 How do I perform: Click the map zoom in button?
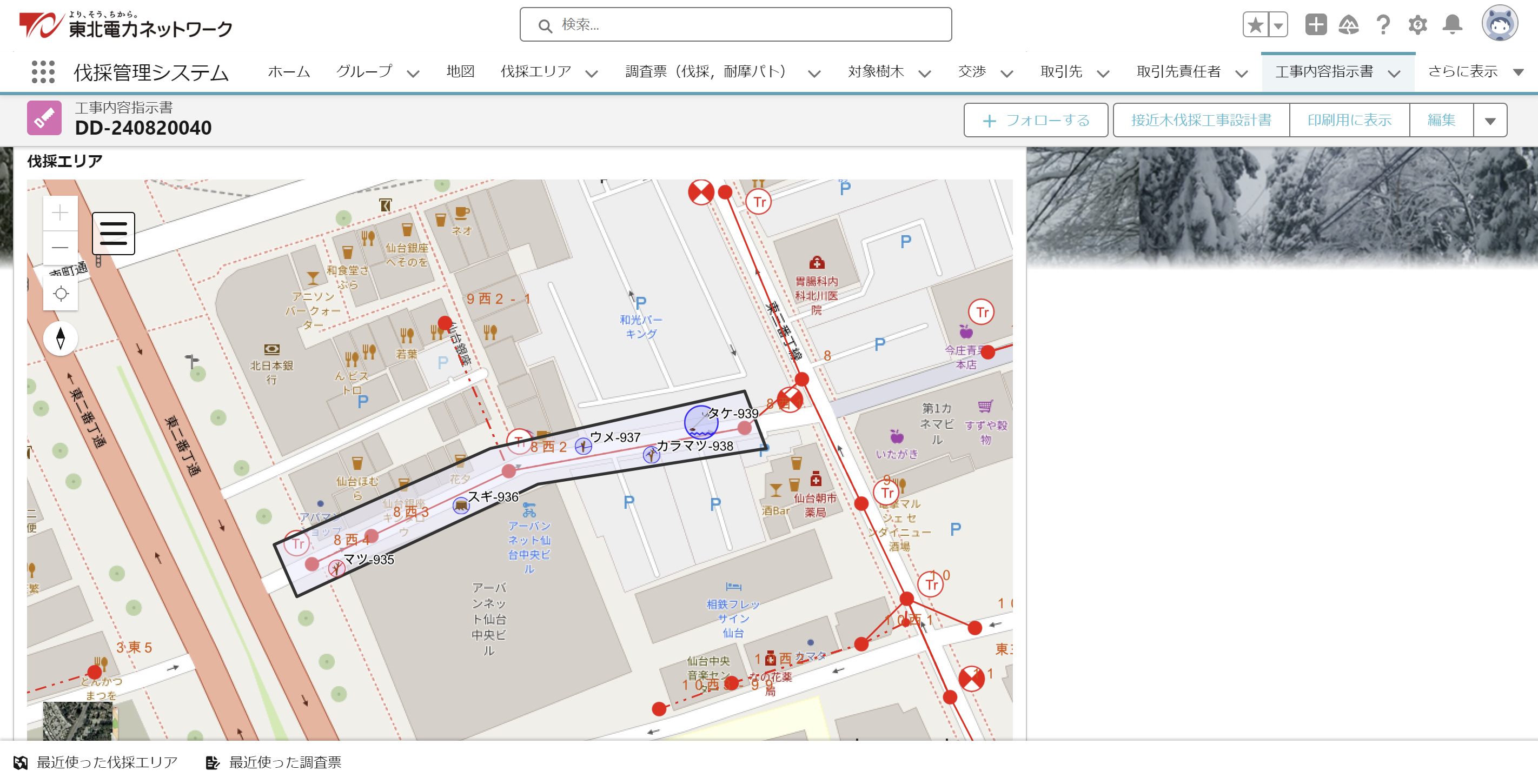(x=61, y=213)
